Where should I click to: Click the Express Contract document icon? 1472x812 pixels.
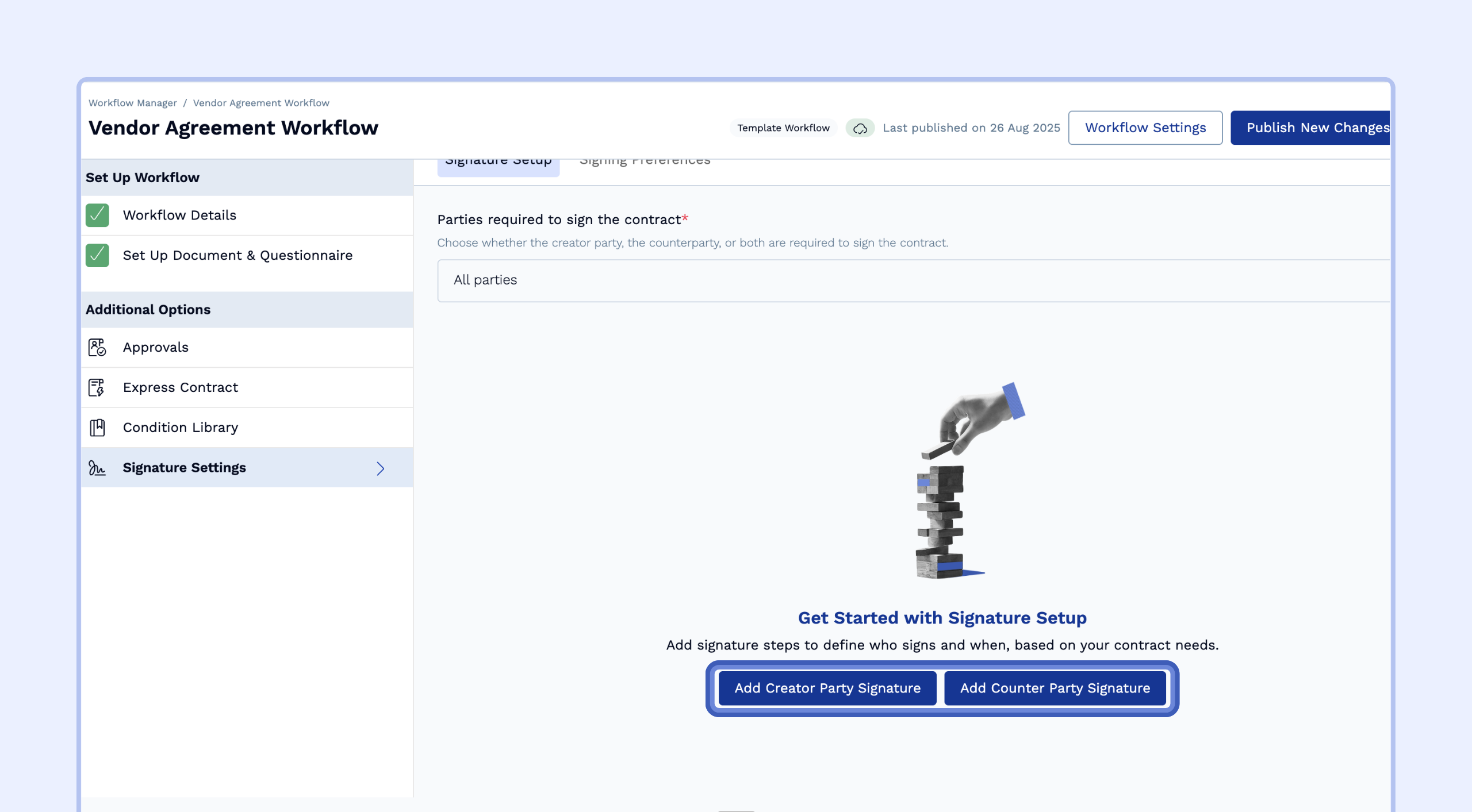[x=97, y=387]
